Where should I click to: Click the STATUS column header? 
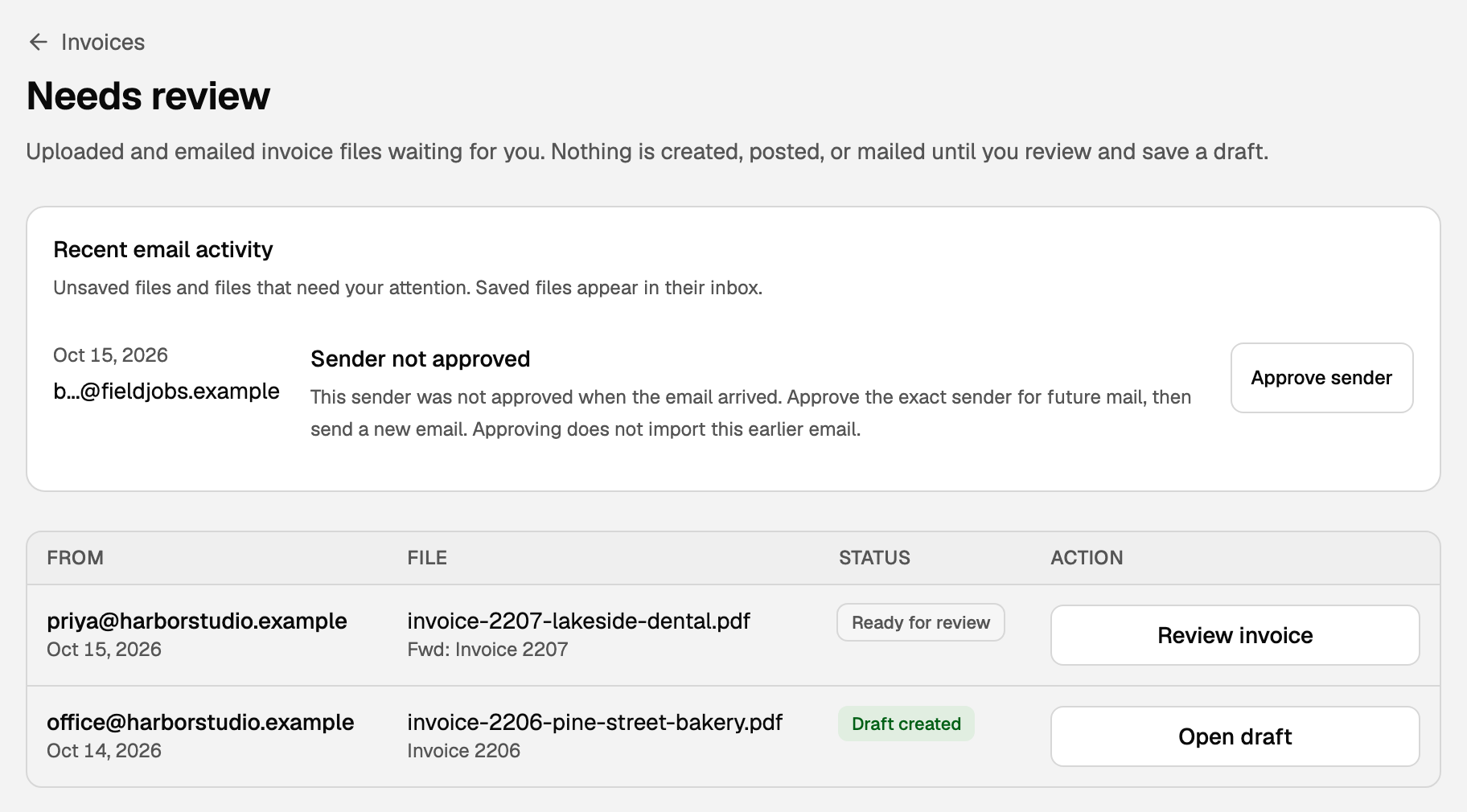point(874,558)
